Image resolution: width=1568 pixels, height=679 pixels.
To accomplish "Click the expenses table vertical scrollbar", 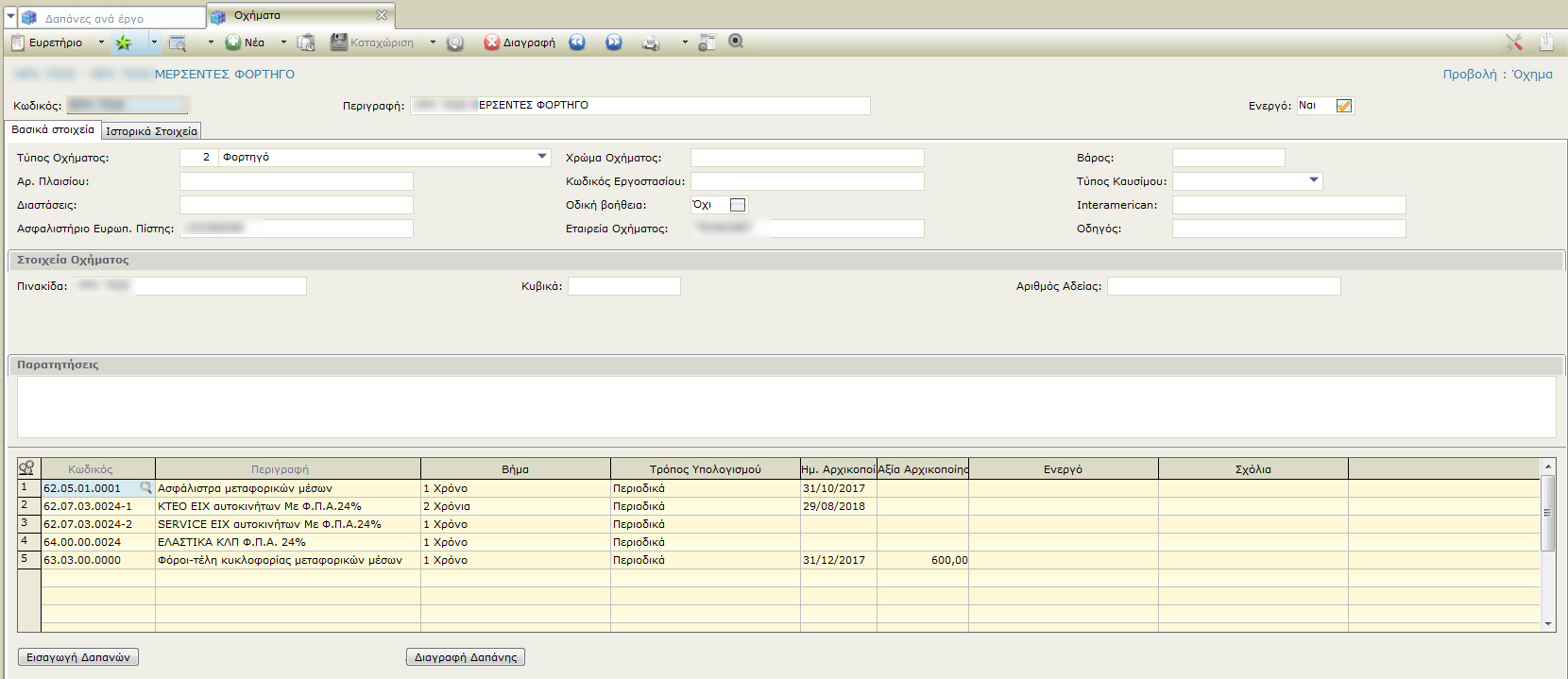I will tap(1547, 513).
